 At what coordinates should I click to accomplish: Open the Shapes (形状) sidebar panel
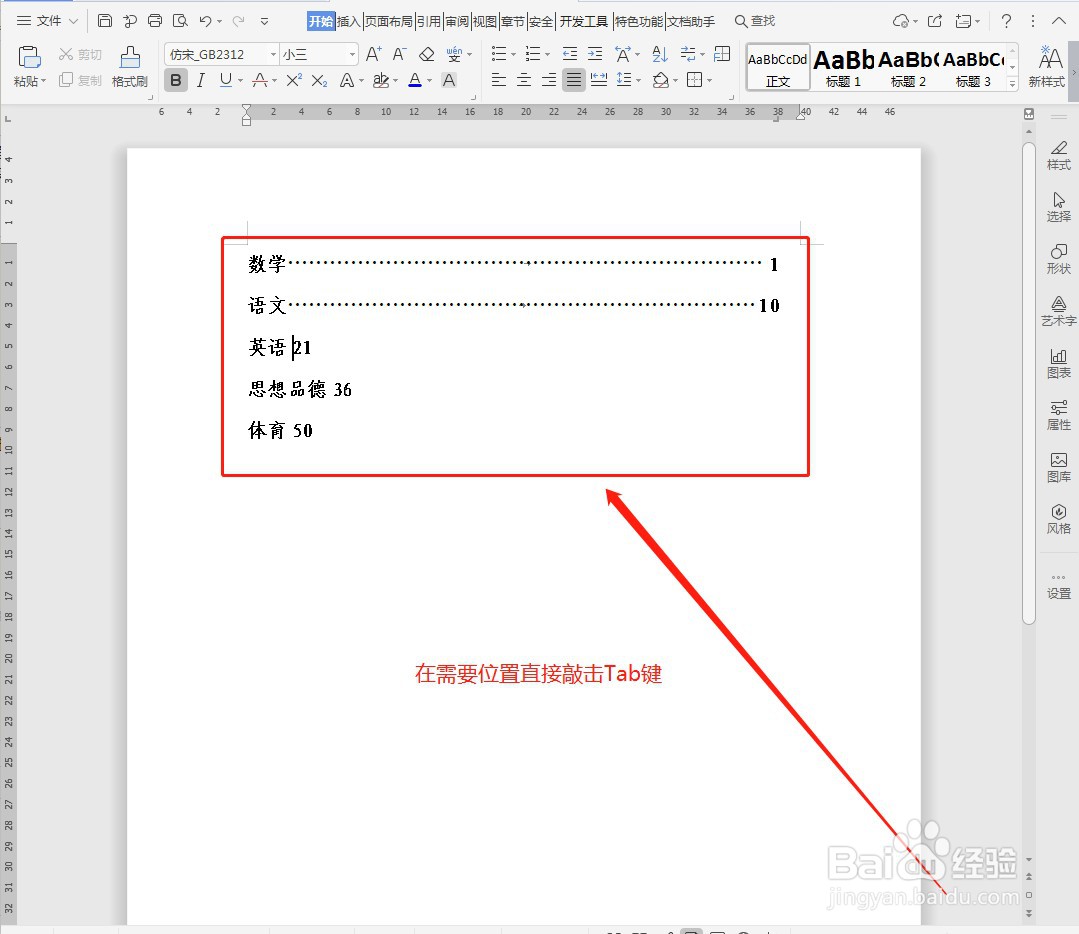[1057, 259]
